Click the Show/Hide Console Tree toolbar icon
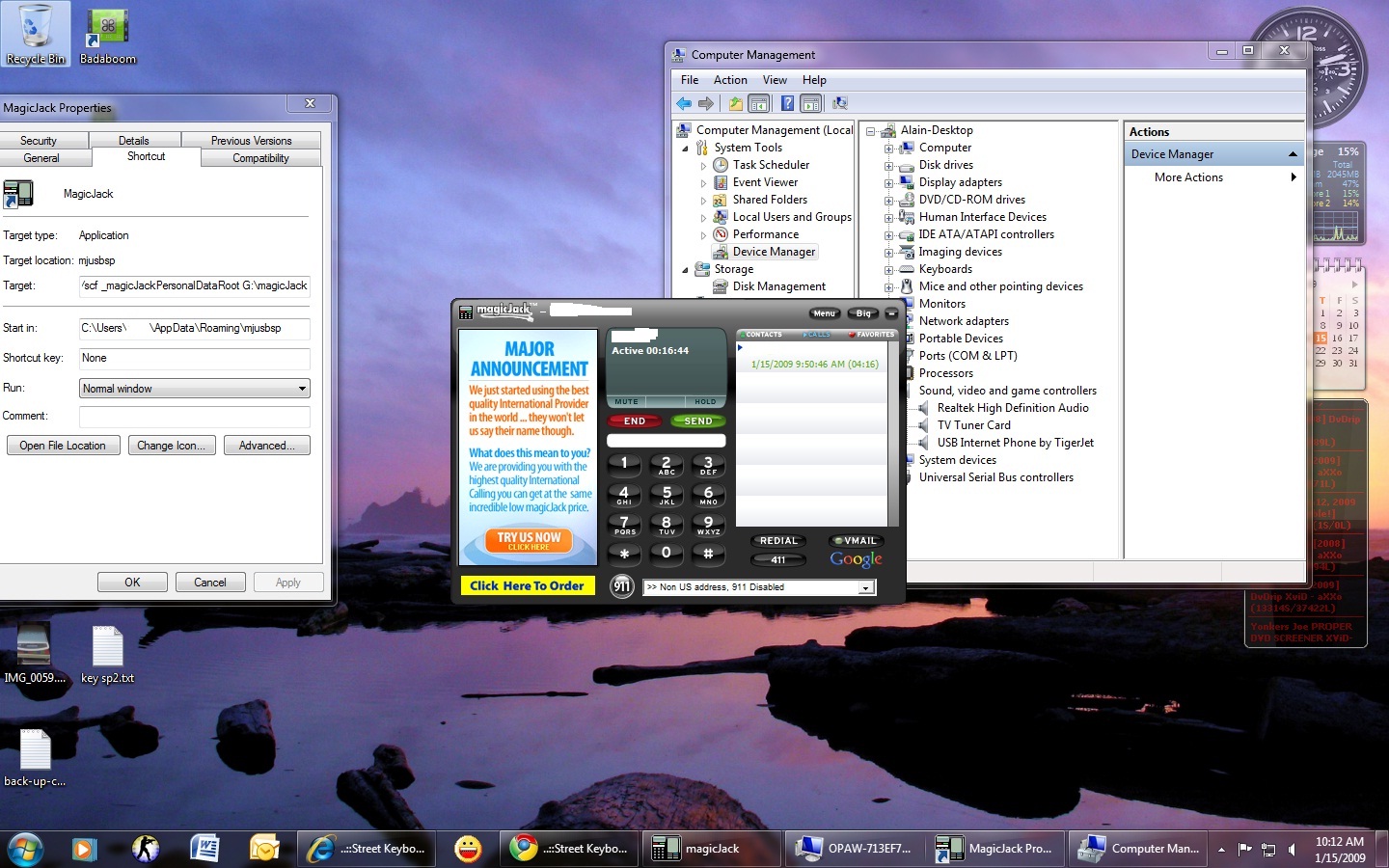Viewport: 1389px width, 868px height. (759, 103)
